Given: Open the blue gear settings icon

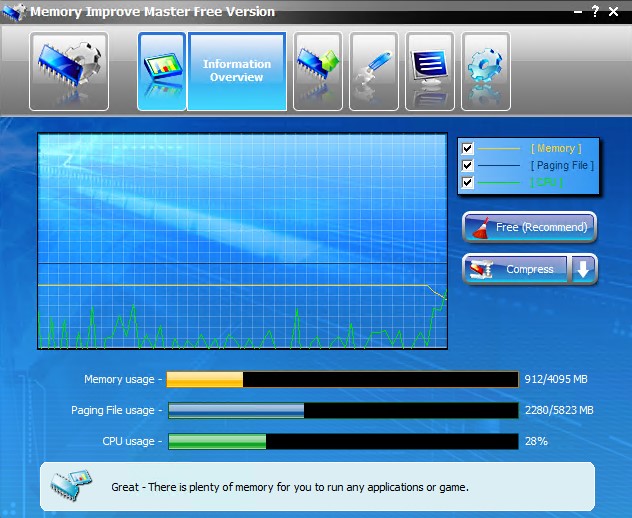Looking at the screenshot, I should [486, 71].
